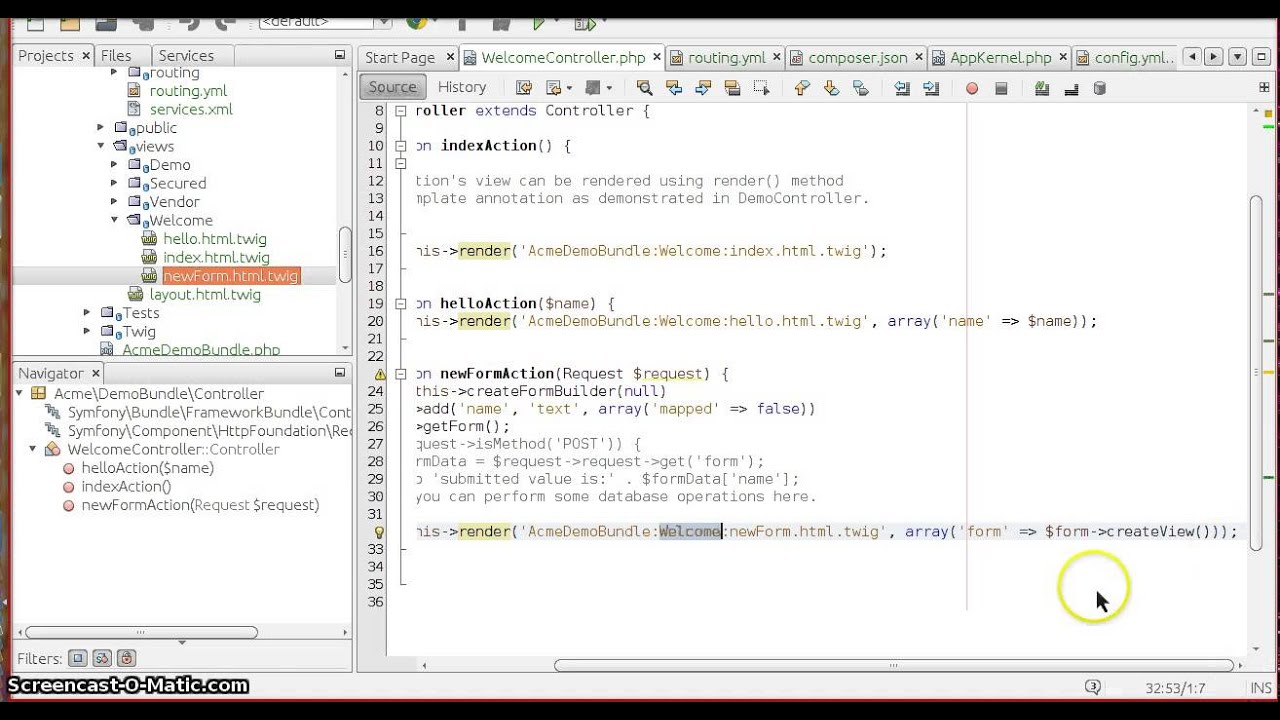Screen dimensions: 1280x720
Task: Select newFormAction in Navigator list
Action: (x=200, y=505)
